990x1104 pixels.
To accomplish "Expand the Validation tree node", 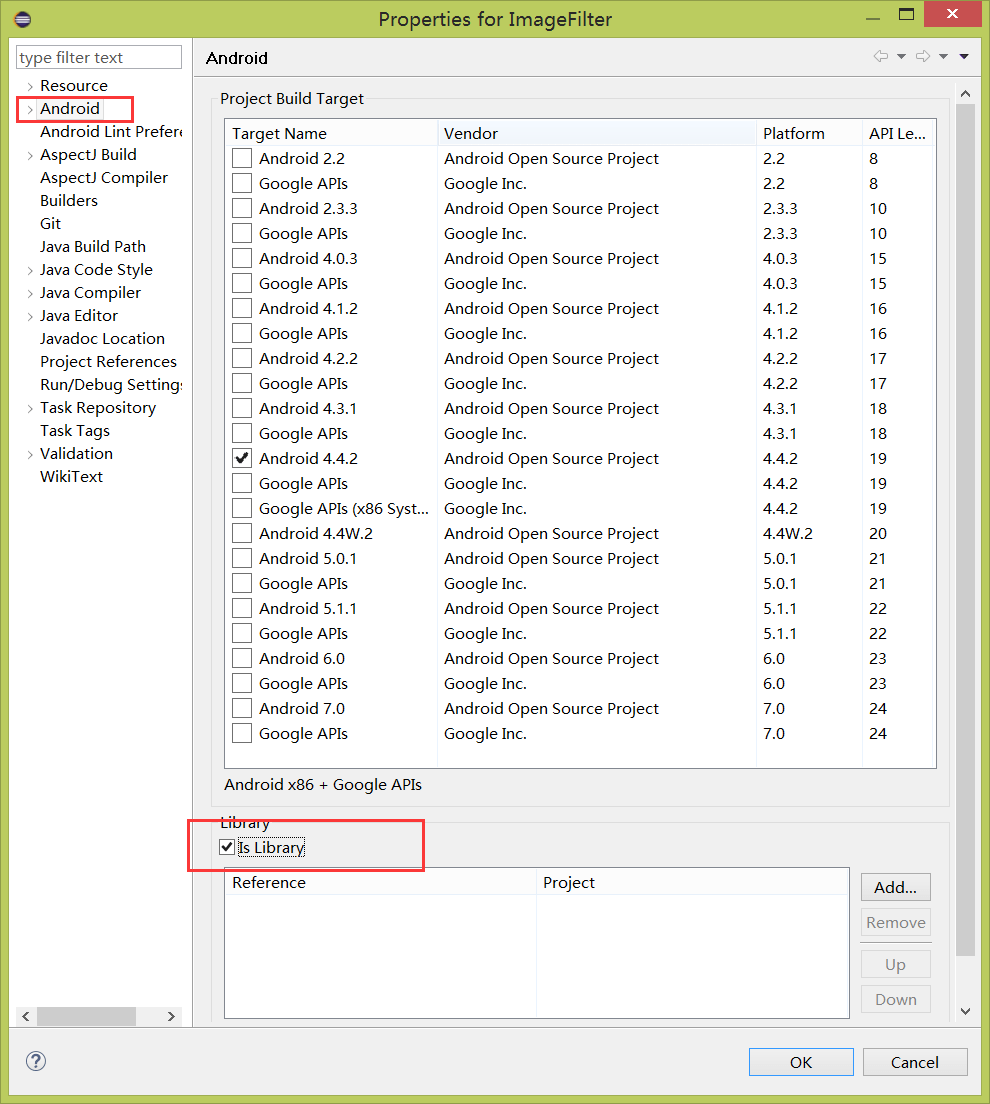I will pyautogui.click(x=28, y=453).
